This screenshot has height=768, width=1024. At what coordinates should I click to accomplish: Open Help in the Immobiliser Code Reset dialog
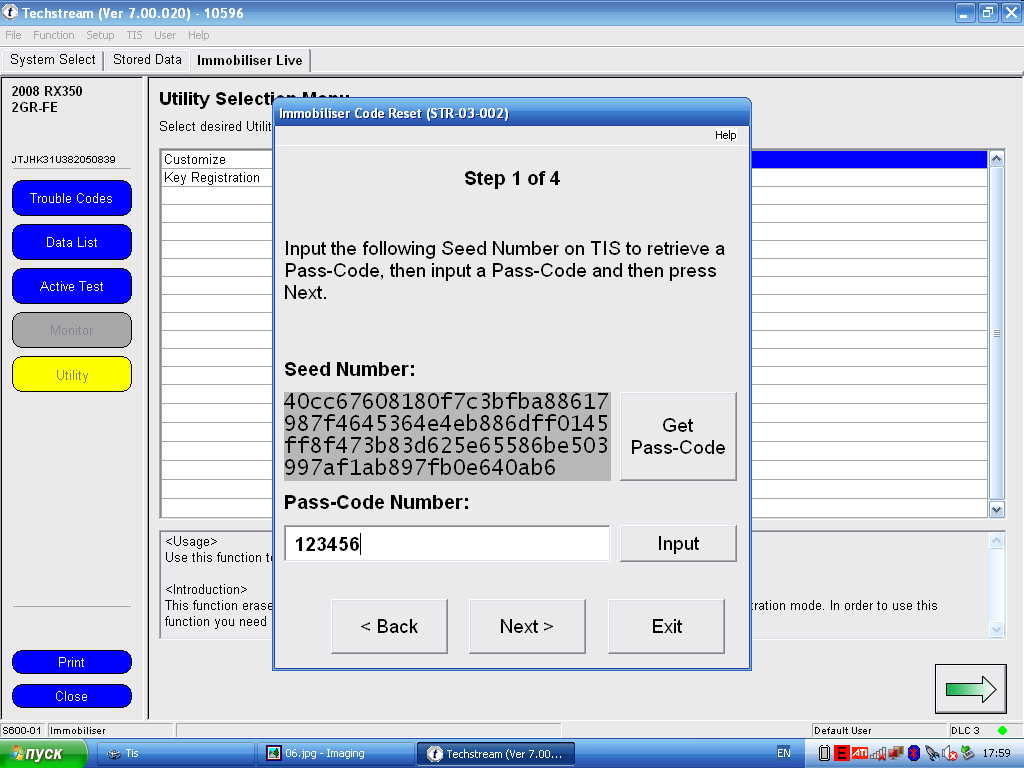(725, 135)
